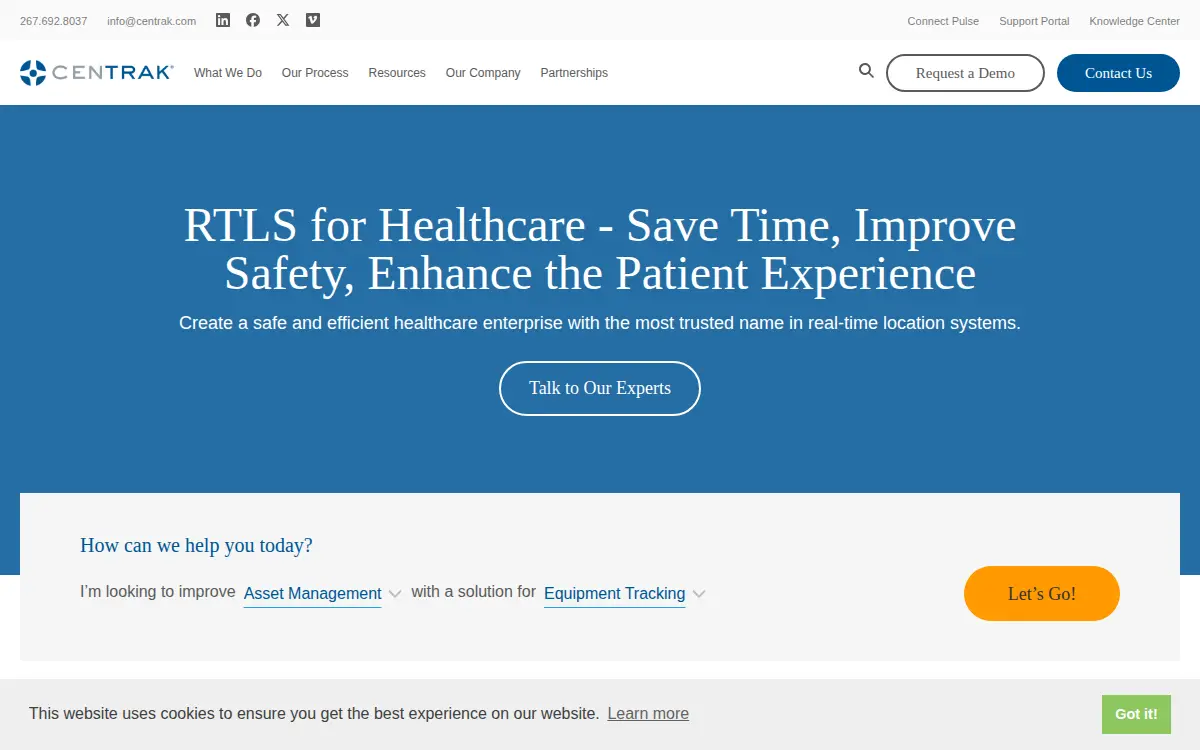Click the search magnifier icon

click(866, 71)
